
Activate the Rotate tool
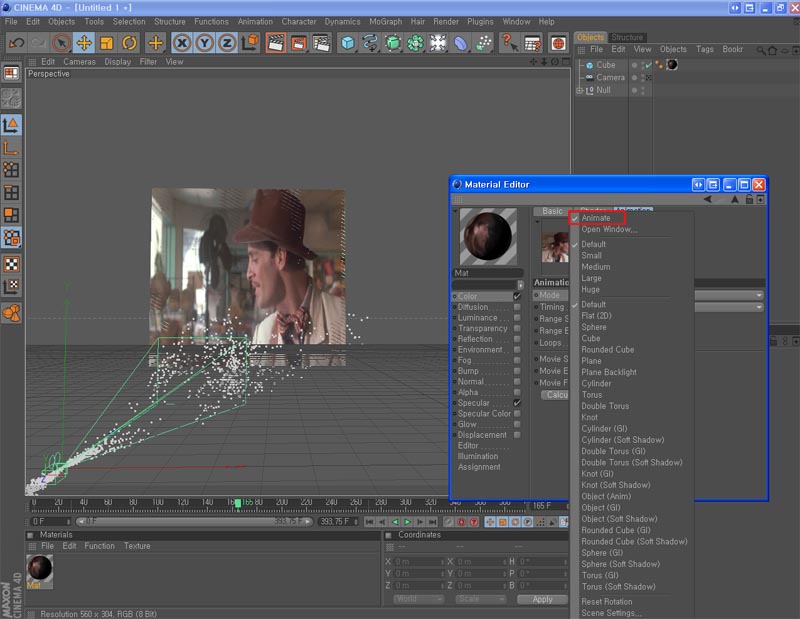[x=129, y=43]
